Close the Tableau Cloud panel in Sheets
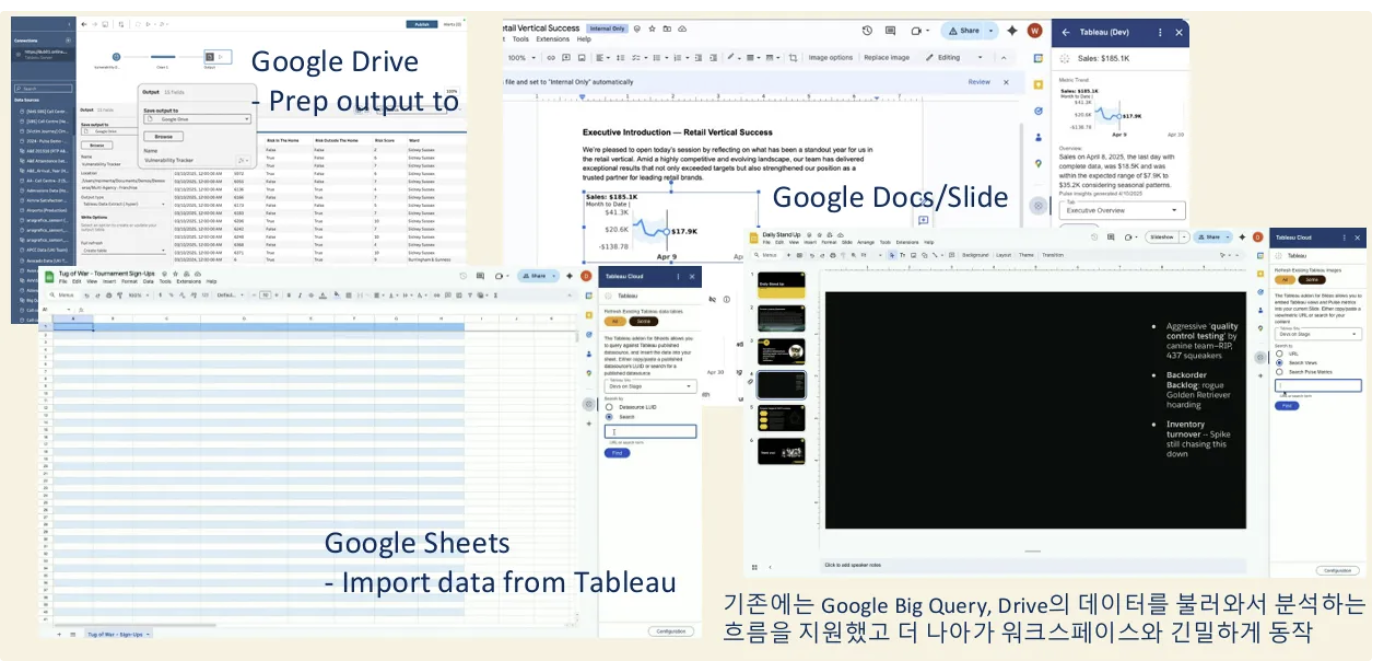This screenshot has height=663, width=1378. 693,277
